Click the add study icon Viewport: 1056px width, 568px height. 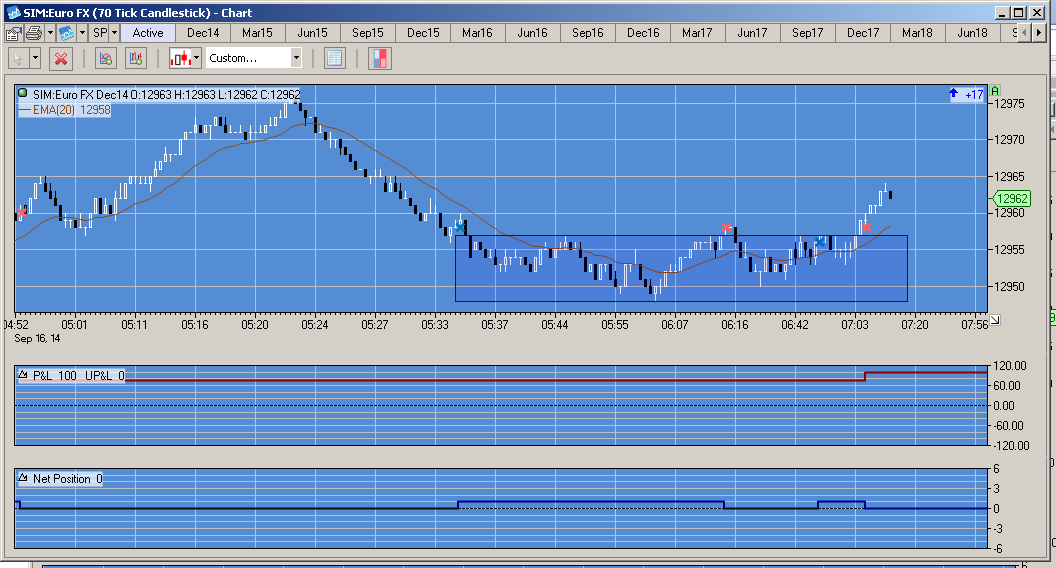point(106,59)
